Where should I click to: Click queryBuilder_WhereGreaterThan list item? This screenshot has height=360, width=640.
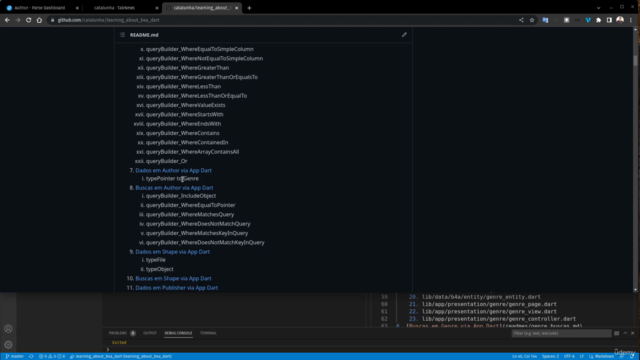[187, 68]
